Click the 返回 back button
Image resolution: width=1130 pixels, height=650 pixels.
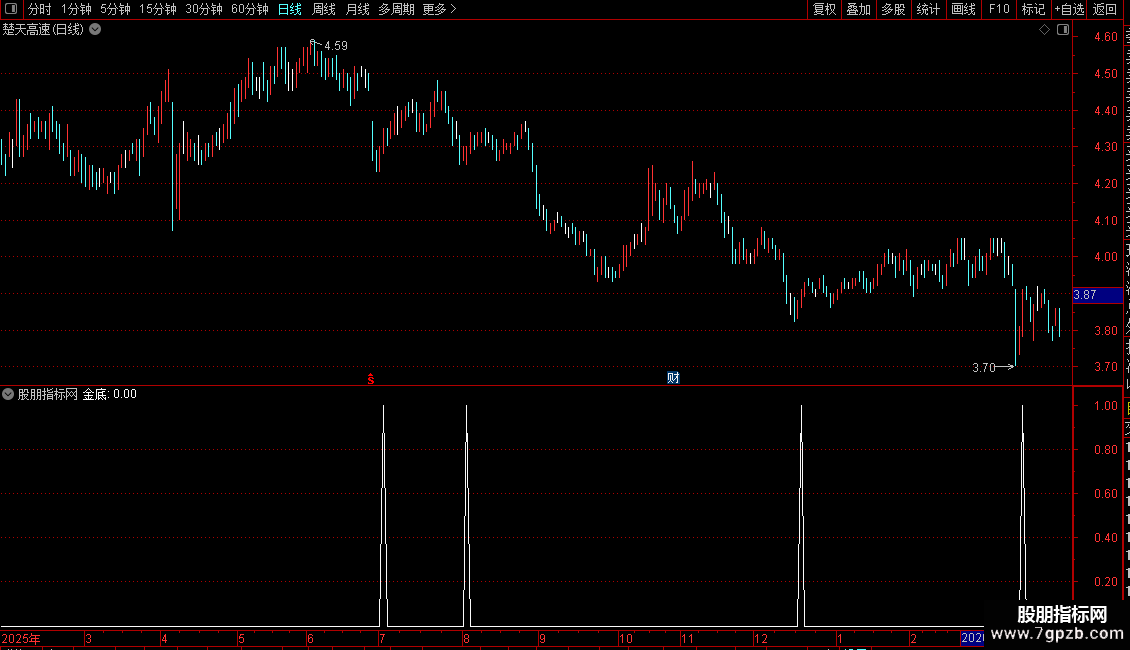coord(1105,9)
